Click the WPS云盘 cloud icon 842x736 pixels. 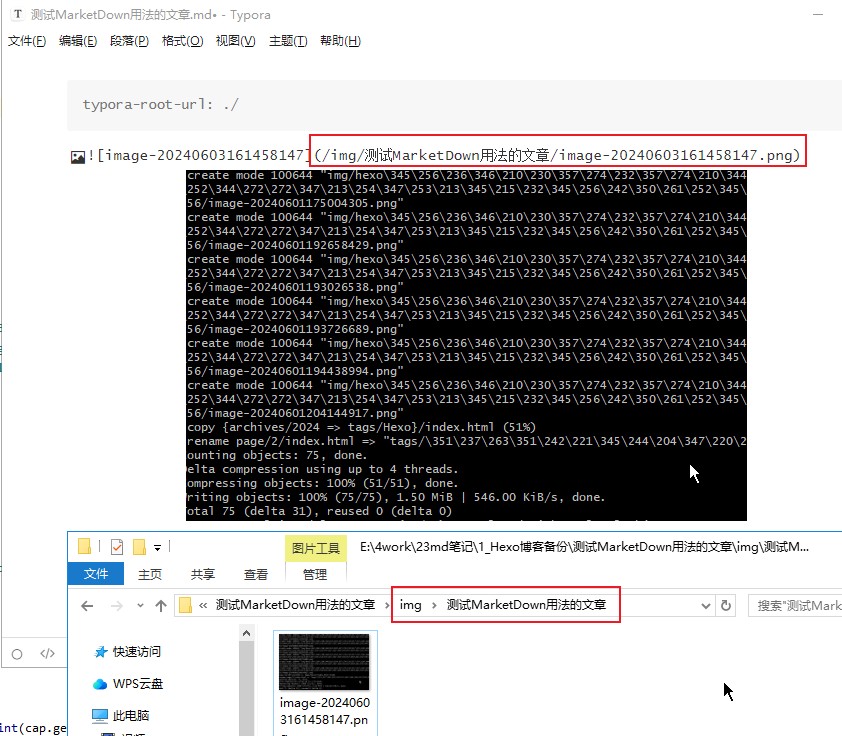coord(100,684)
